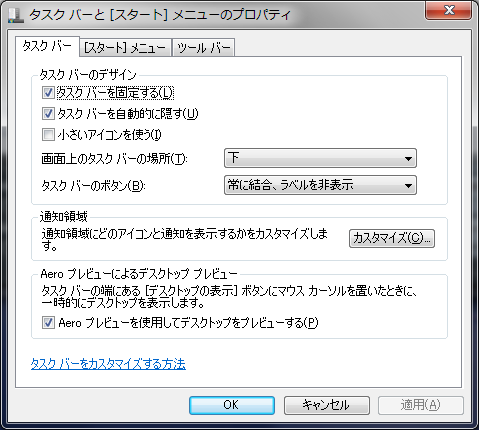Open the ツール バー tab
The image size is (479, 430).
[204, 48]
